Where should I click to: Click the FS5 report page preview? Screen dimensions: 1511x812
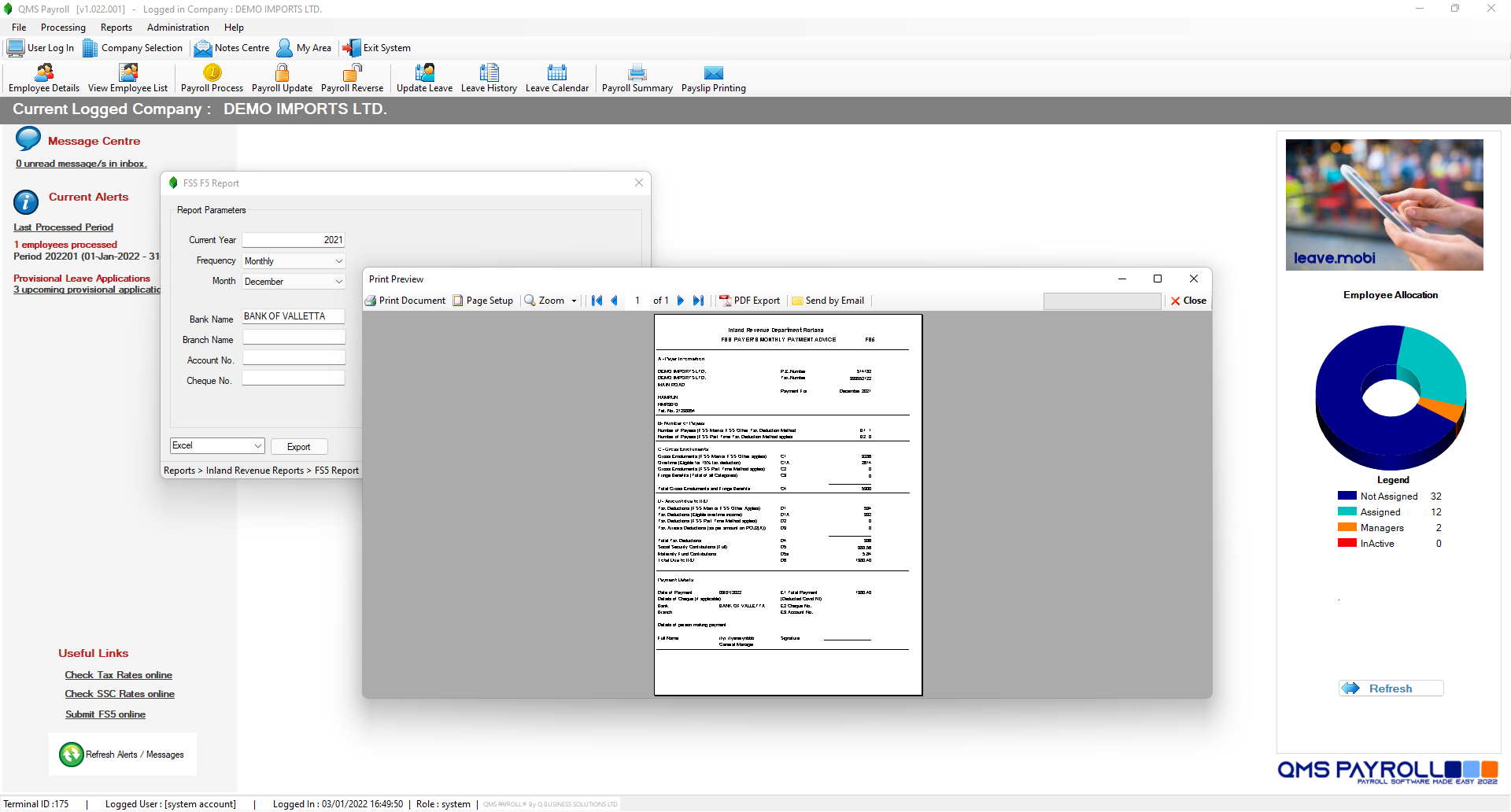pyautogui.click(x=788, y=505)
